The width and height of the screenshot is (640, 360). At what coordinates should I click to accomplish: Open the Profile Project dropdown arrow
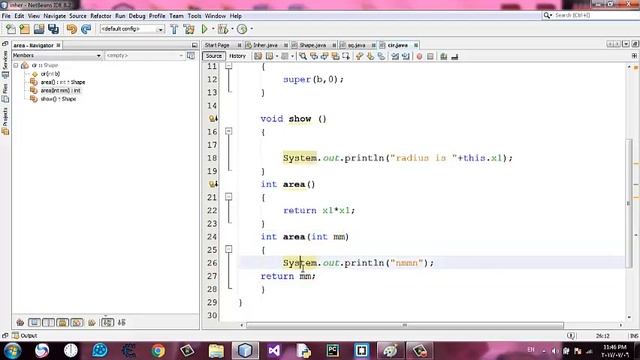[251, 29]
